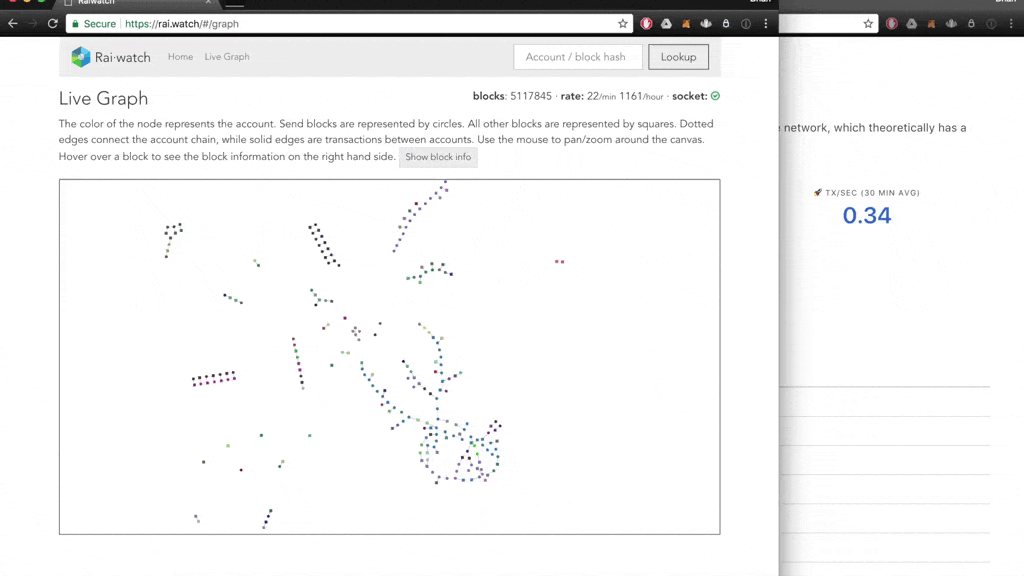Open Chrome's three-dot menu

(x=766, y=23)
